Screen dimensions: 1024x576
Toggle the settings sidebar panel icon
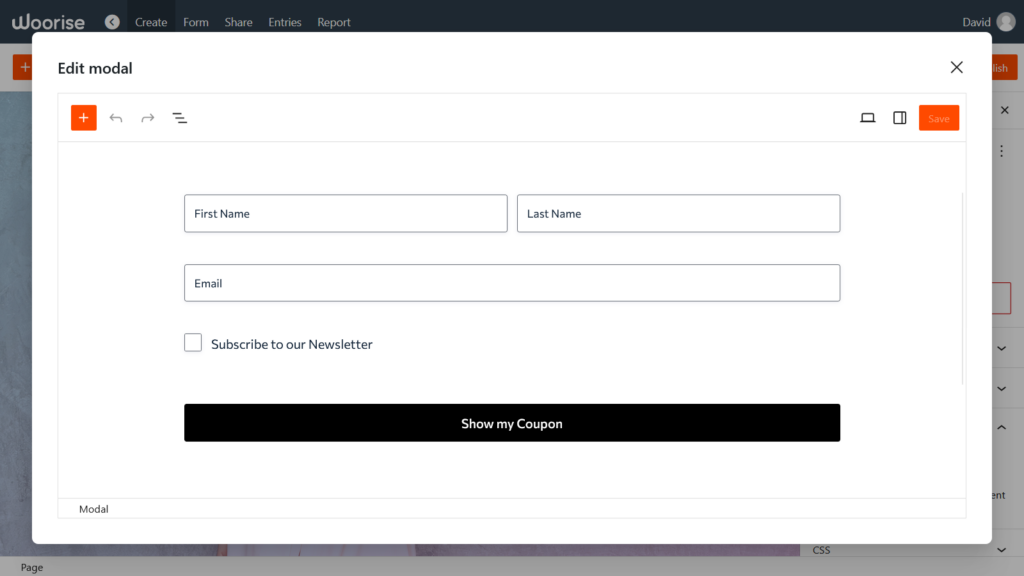[x=899, y=117]
